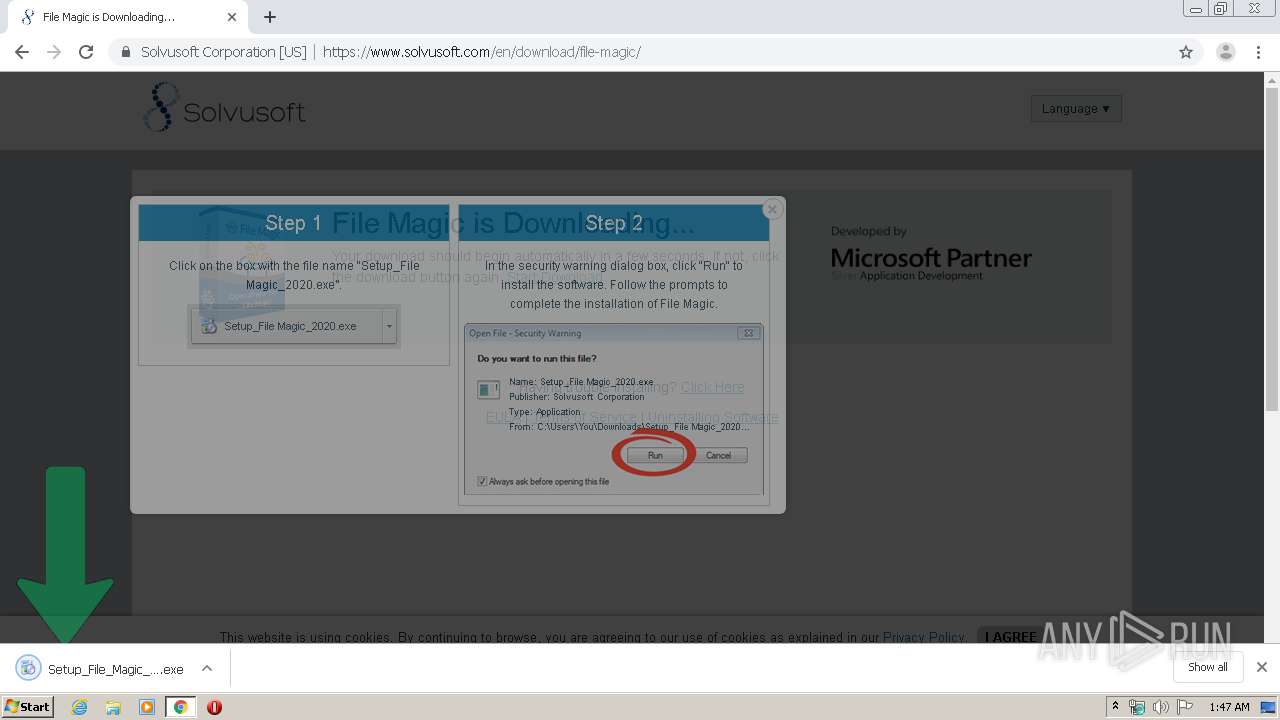1280x720 pixels.
Task: Click the address bar URL
Action: [x=482, y=52]
